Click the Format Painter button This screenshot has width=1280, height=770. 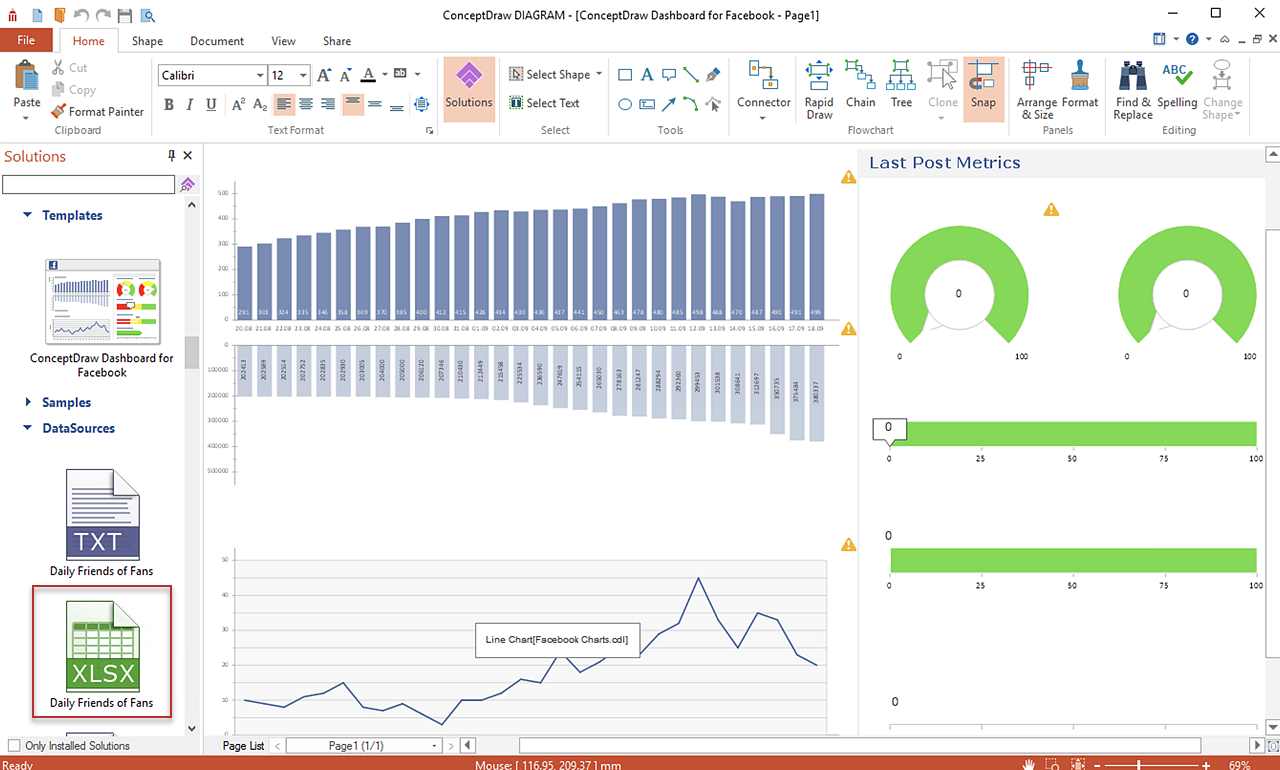point(97,112)
